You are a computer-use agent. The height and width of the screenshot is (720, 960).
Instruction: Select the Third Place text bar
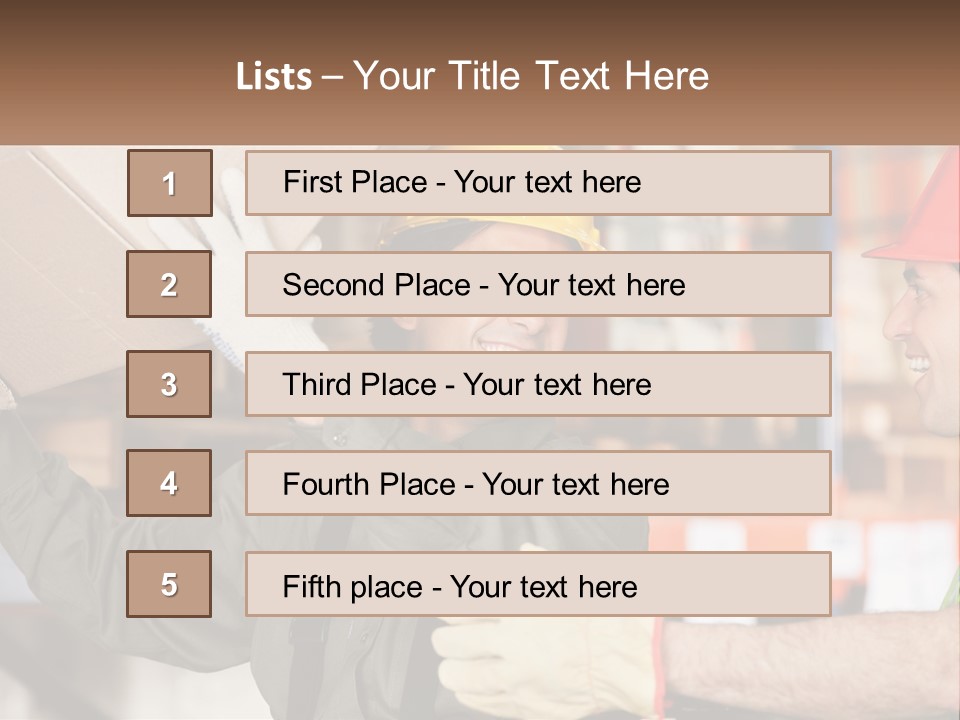(538, 384)
